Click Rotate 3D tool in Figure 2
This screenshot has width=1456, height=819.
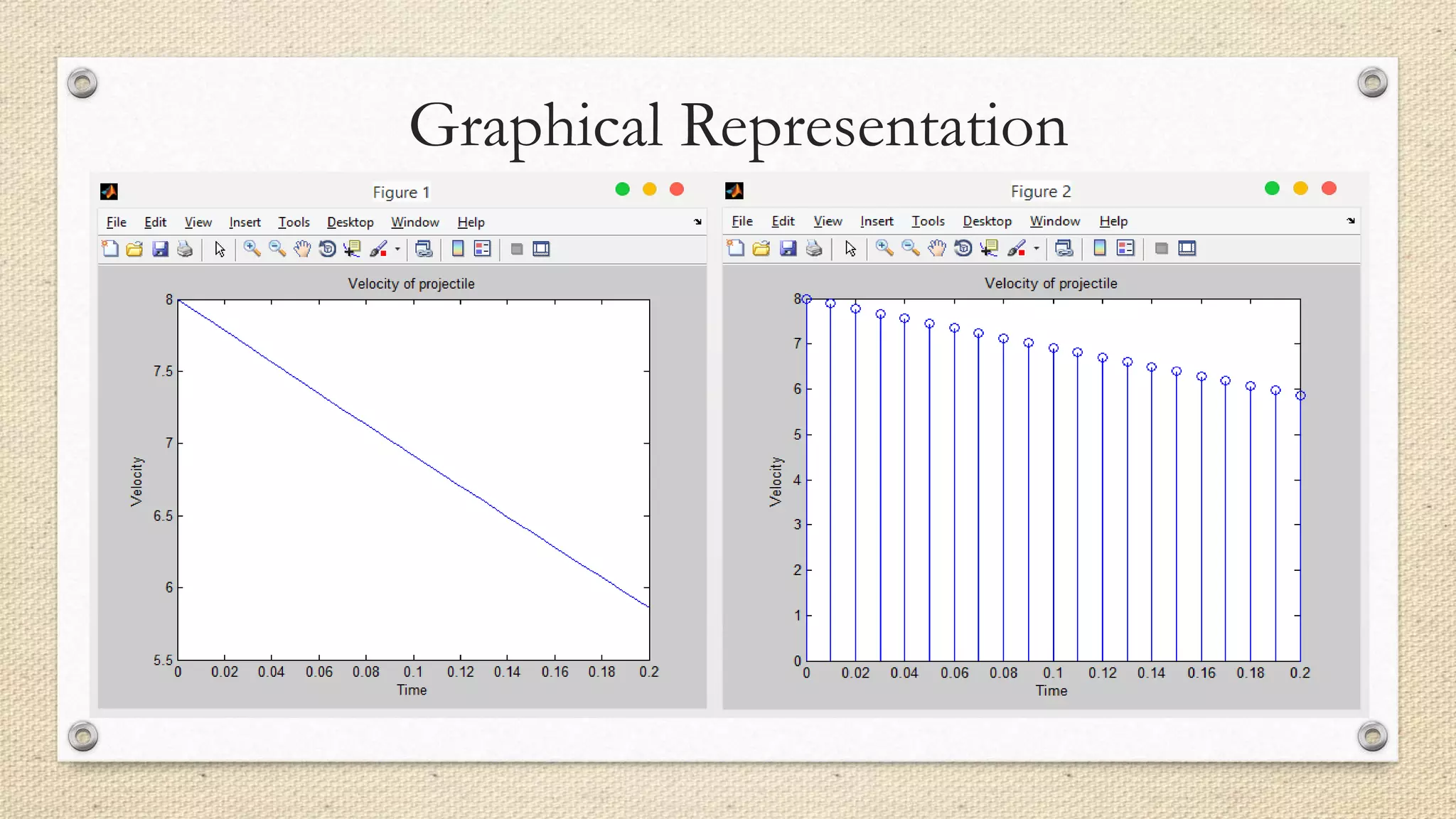point(963,248)
